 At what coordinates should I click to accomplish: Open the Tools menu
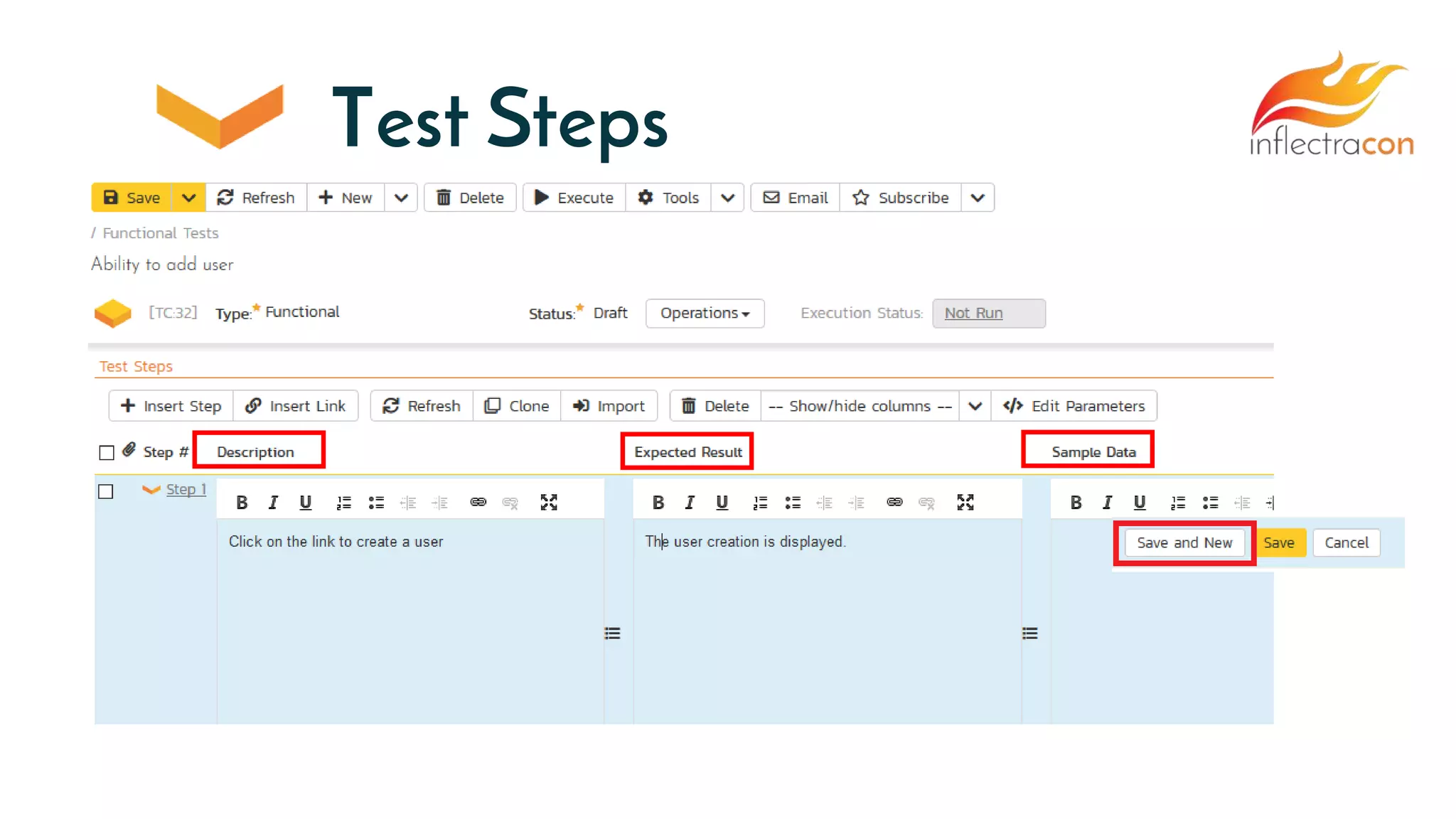(x=668, y=198)
